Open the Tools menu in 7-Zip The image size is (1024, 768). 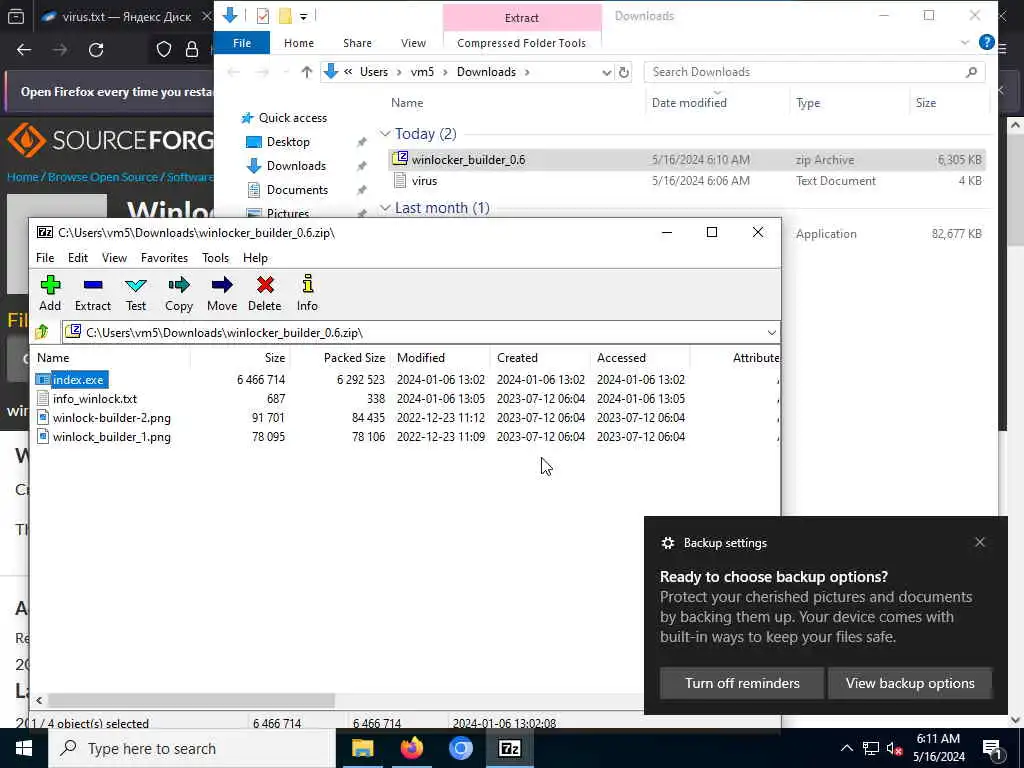click(215, 258)
